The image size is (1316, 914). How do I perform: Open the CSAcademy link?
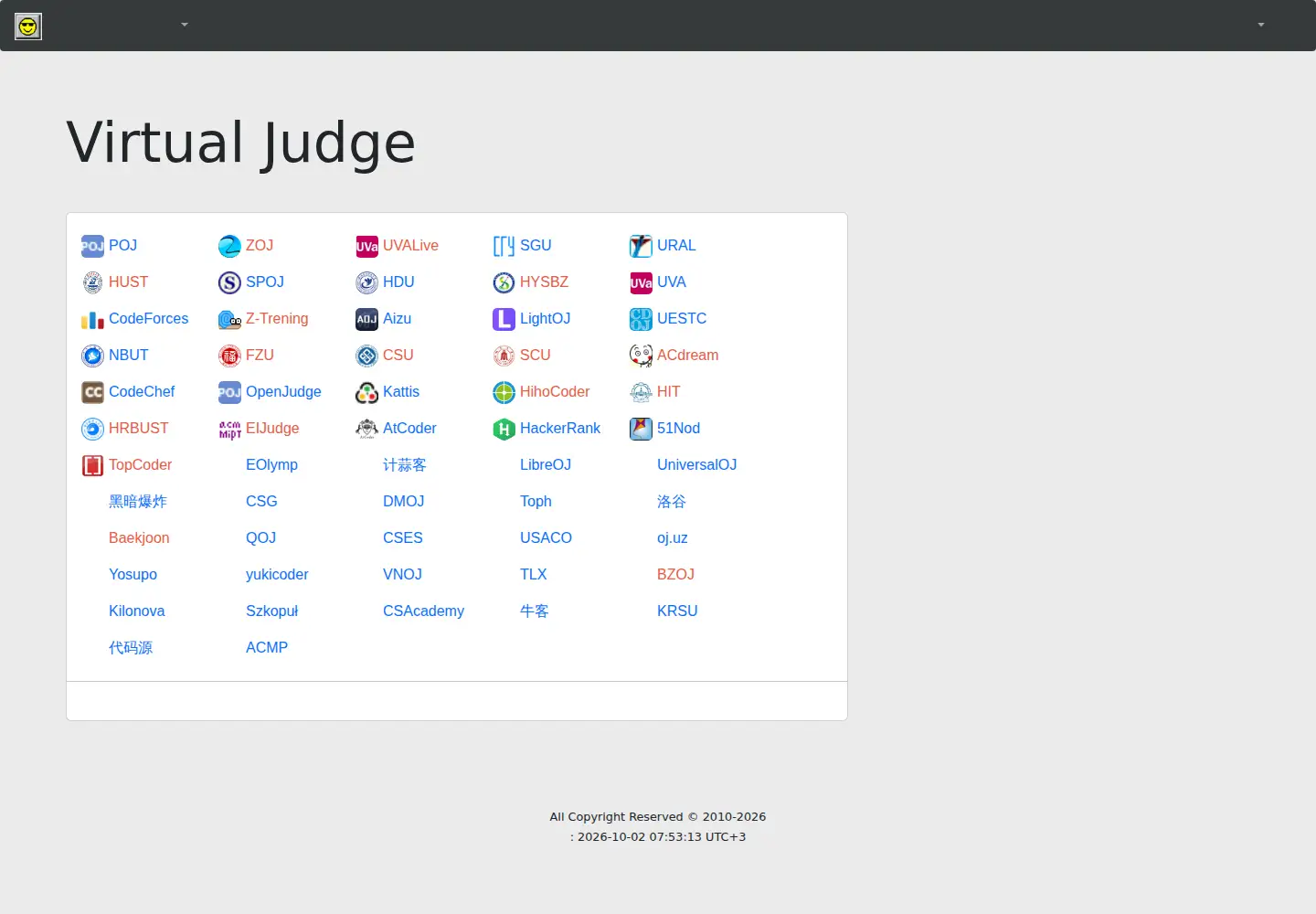click(423, 611)
